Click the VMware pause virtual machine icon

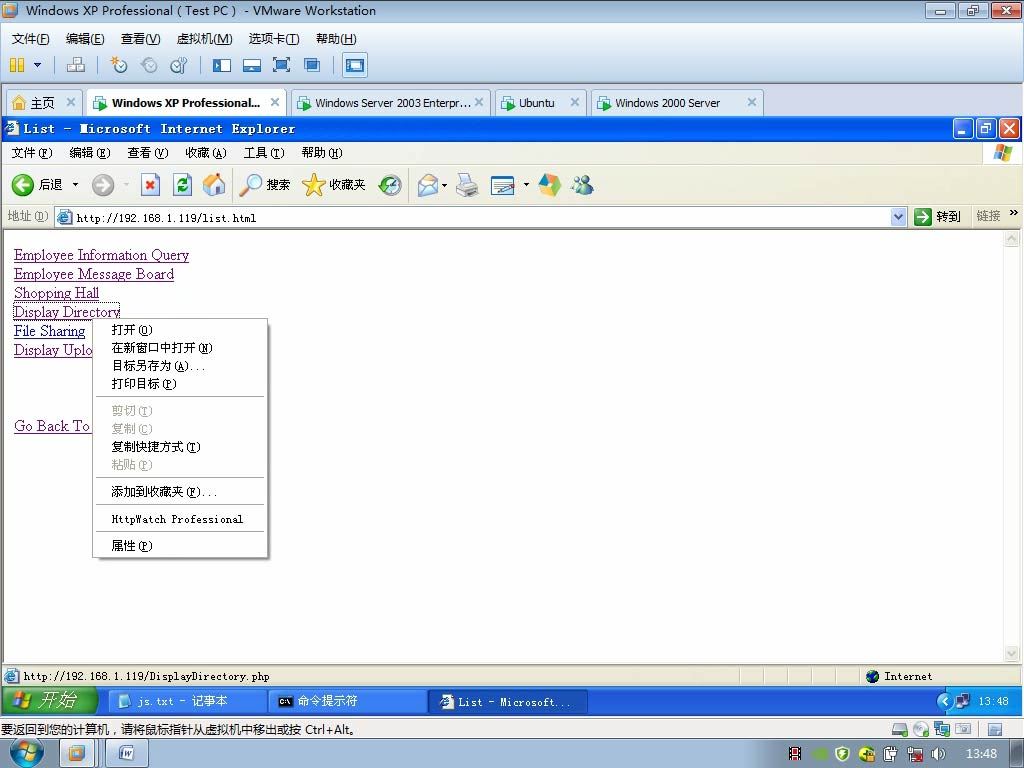(x=17, y=65)
